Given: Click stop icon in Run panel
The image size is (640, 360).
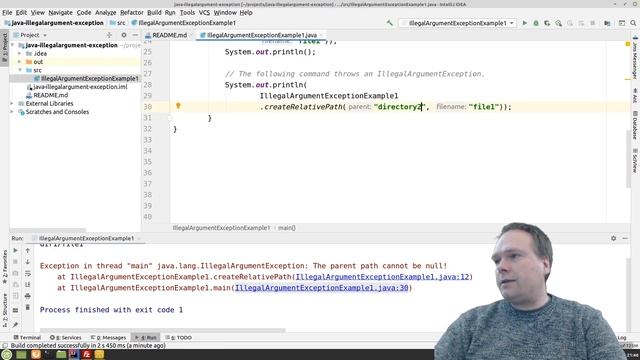Looking at the screenshot, I should (x=15, y=262).
